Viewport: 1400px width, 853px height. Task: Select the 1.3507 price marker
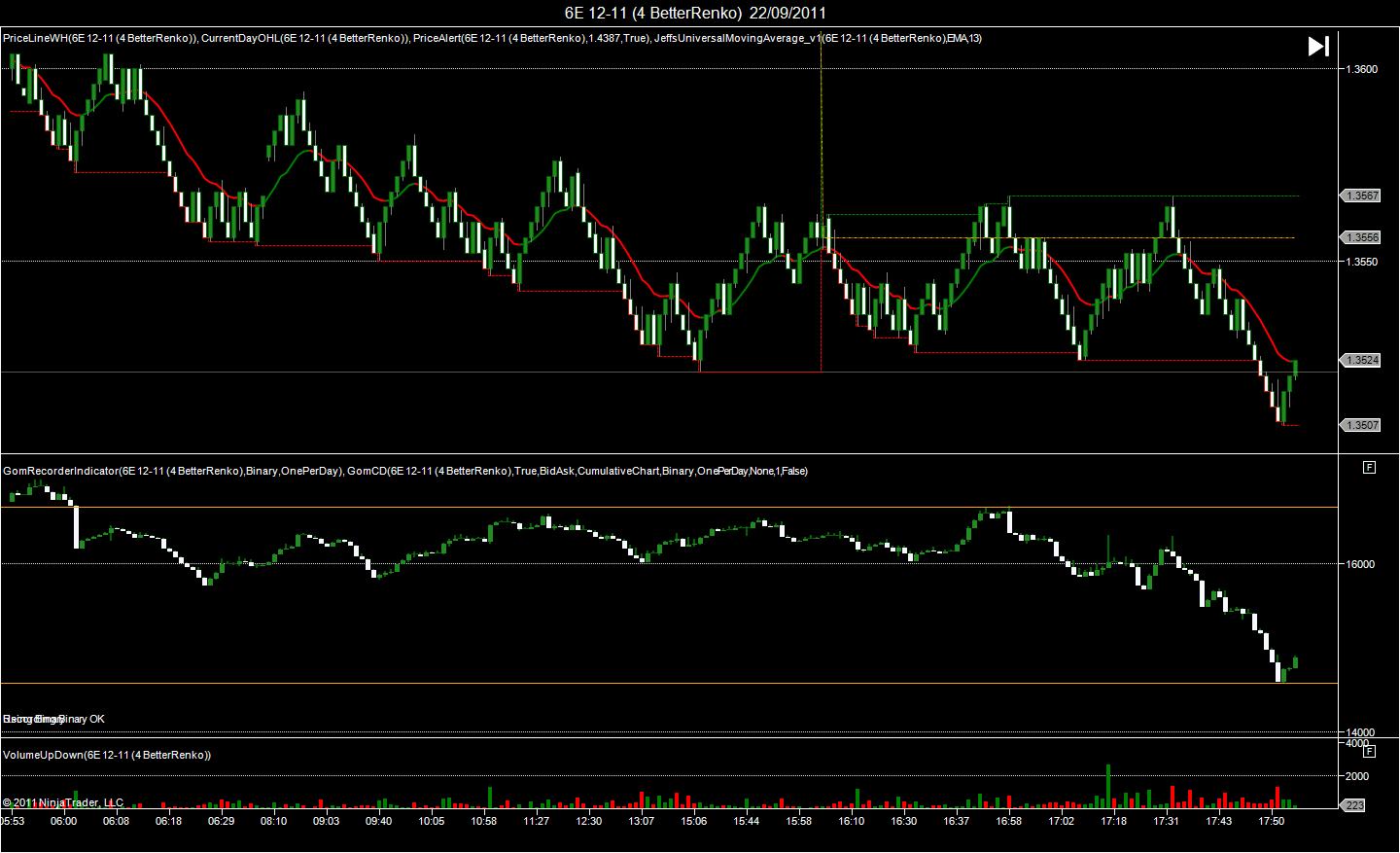(x=1361, y=425)
